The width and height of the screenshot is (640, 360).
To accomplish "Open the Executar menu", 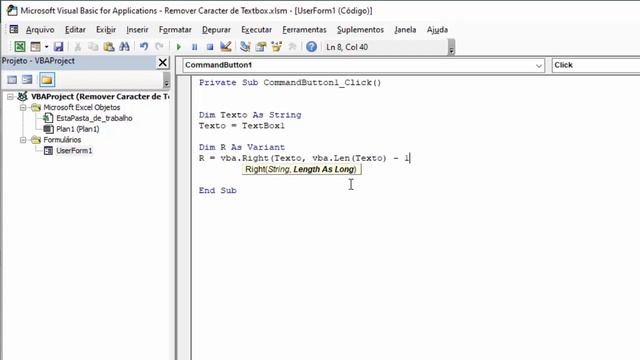I will click(256, 30).
